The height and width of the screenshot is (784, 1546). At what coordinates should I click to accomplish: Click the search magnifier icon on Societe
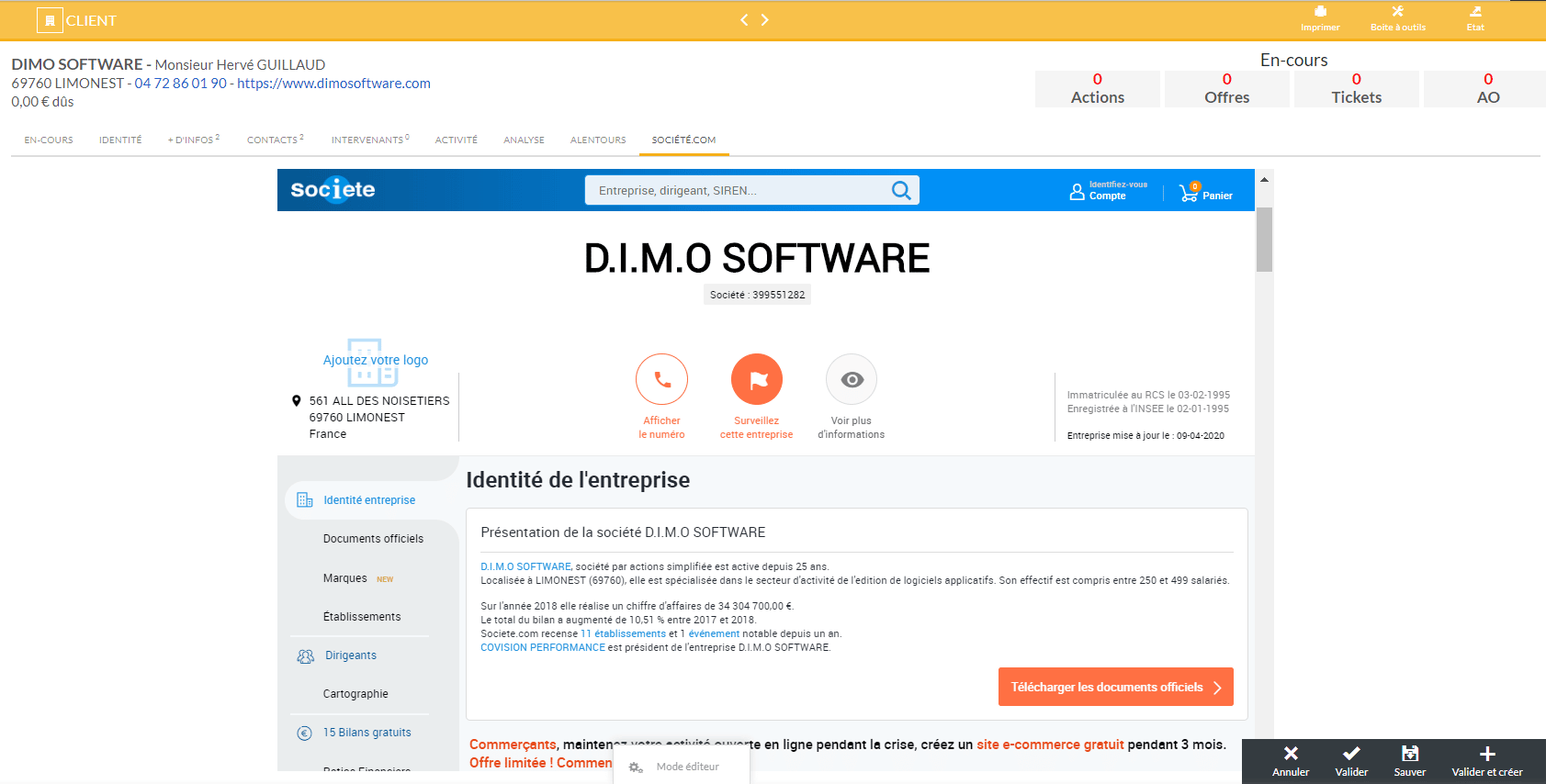tap(901, 190)
